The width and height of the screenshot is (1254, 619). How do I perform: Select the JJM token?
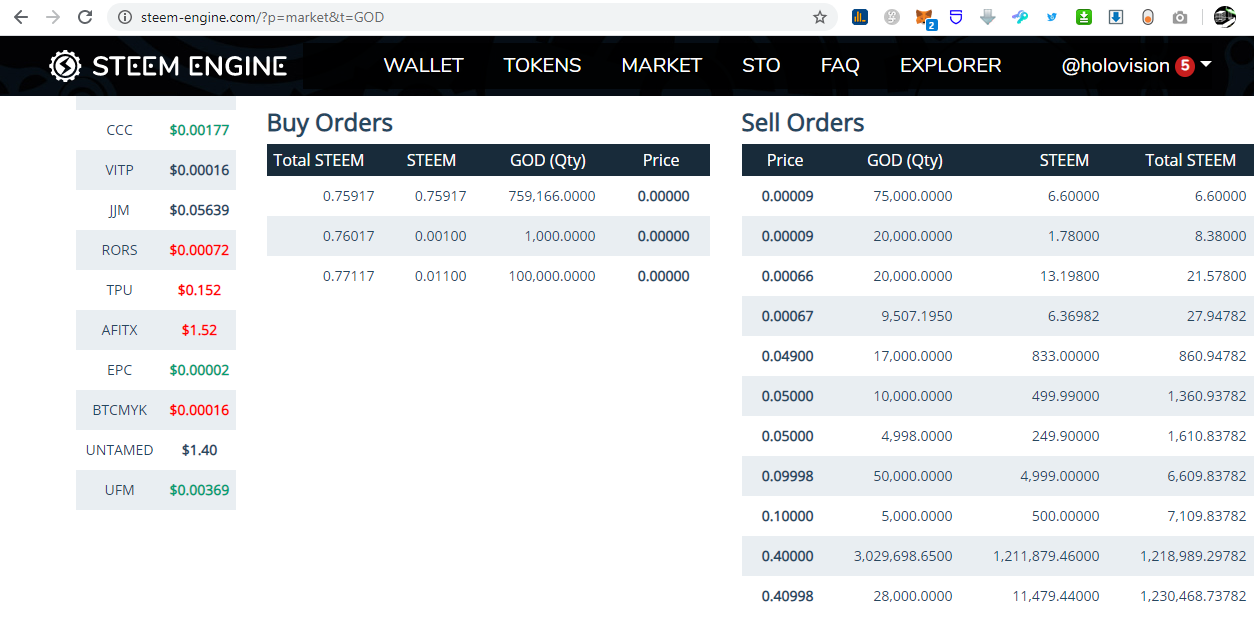click(x=156, y=210)
